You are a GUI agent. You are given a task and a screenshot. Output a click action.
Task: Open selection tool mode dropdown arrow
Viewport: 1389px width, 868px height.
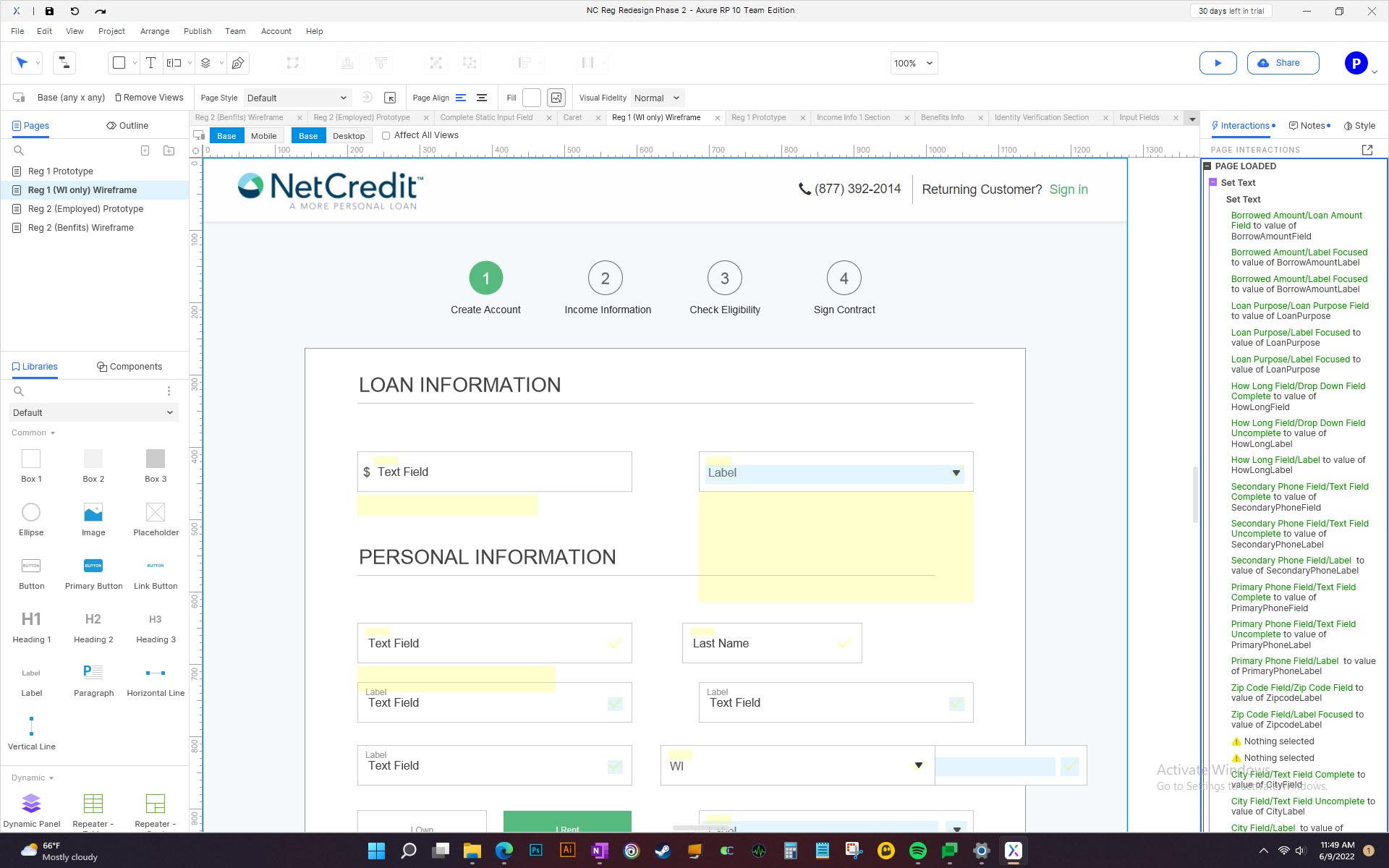pos(38,63)
